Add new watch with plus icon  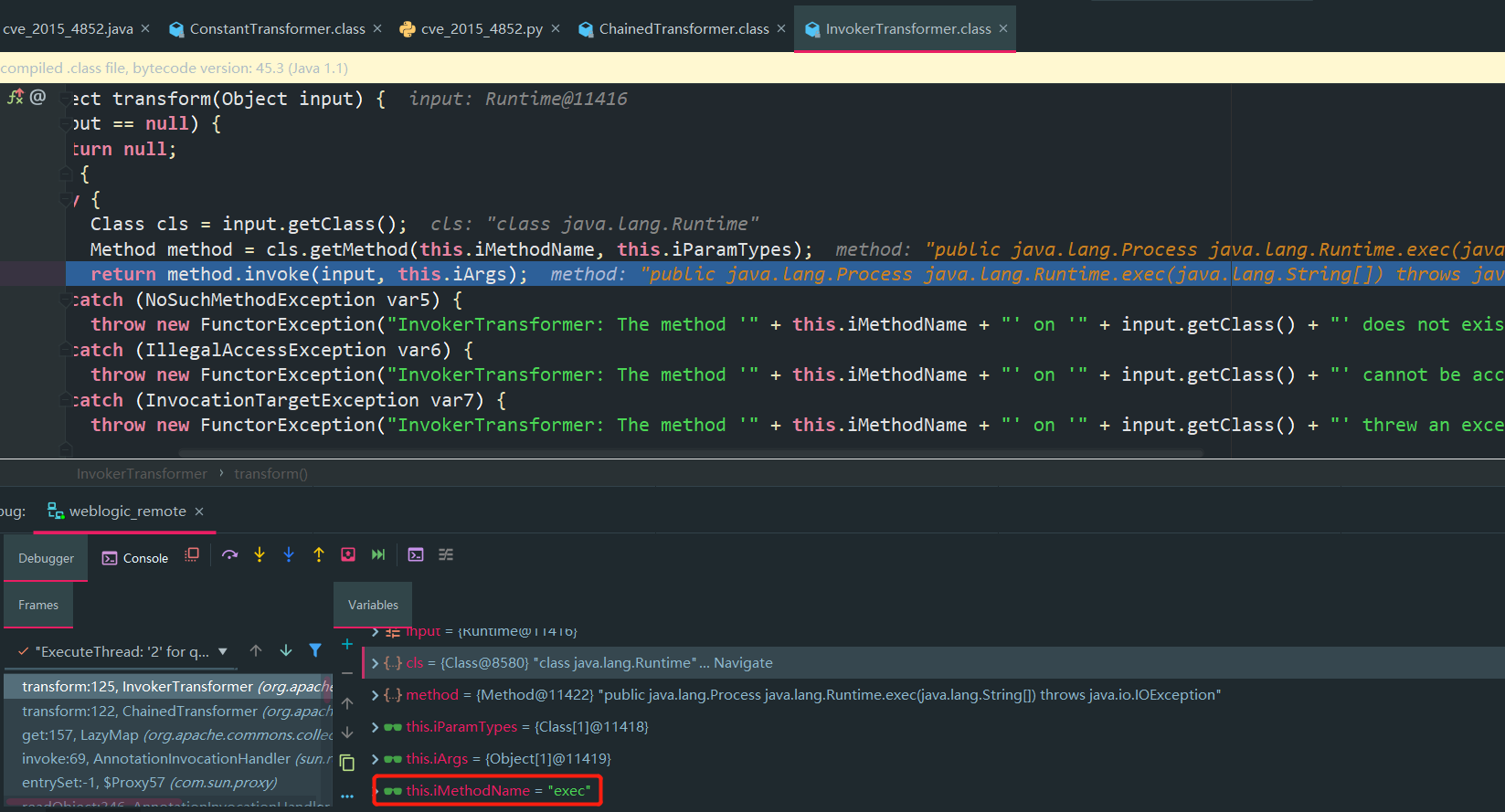(x=347, y=644)
